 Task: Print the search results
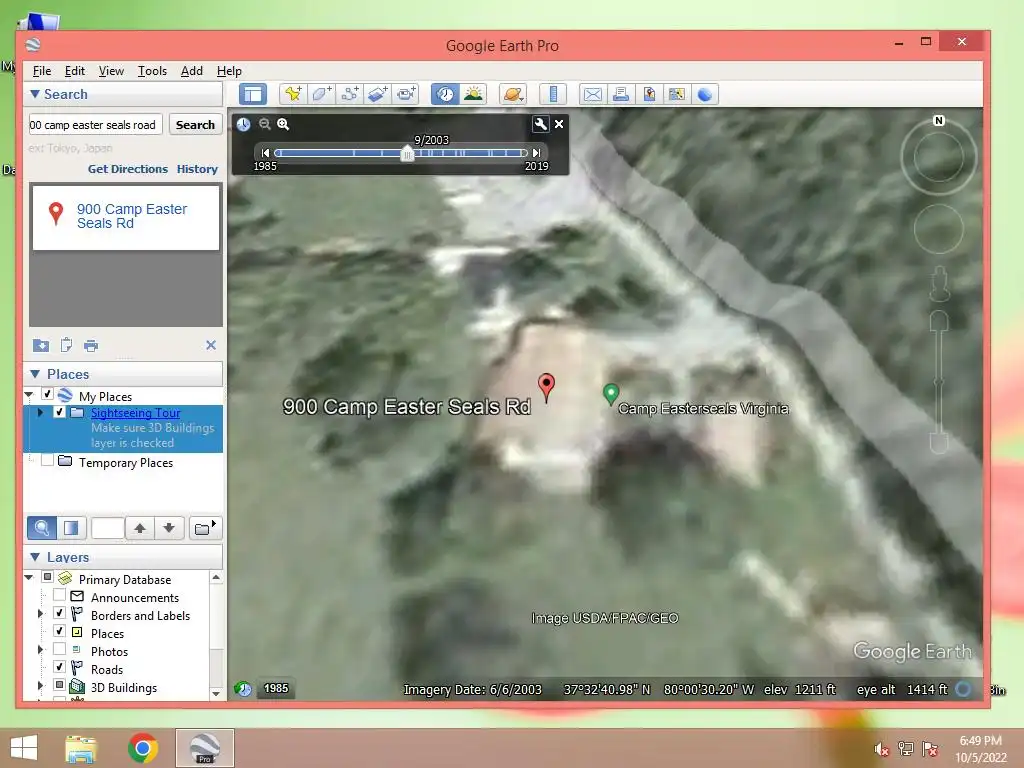click(x=91, y=345)
